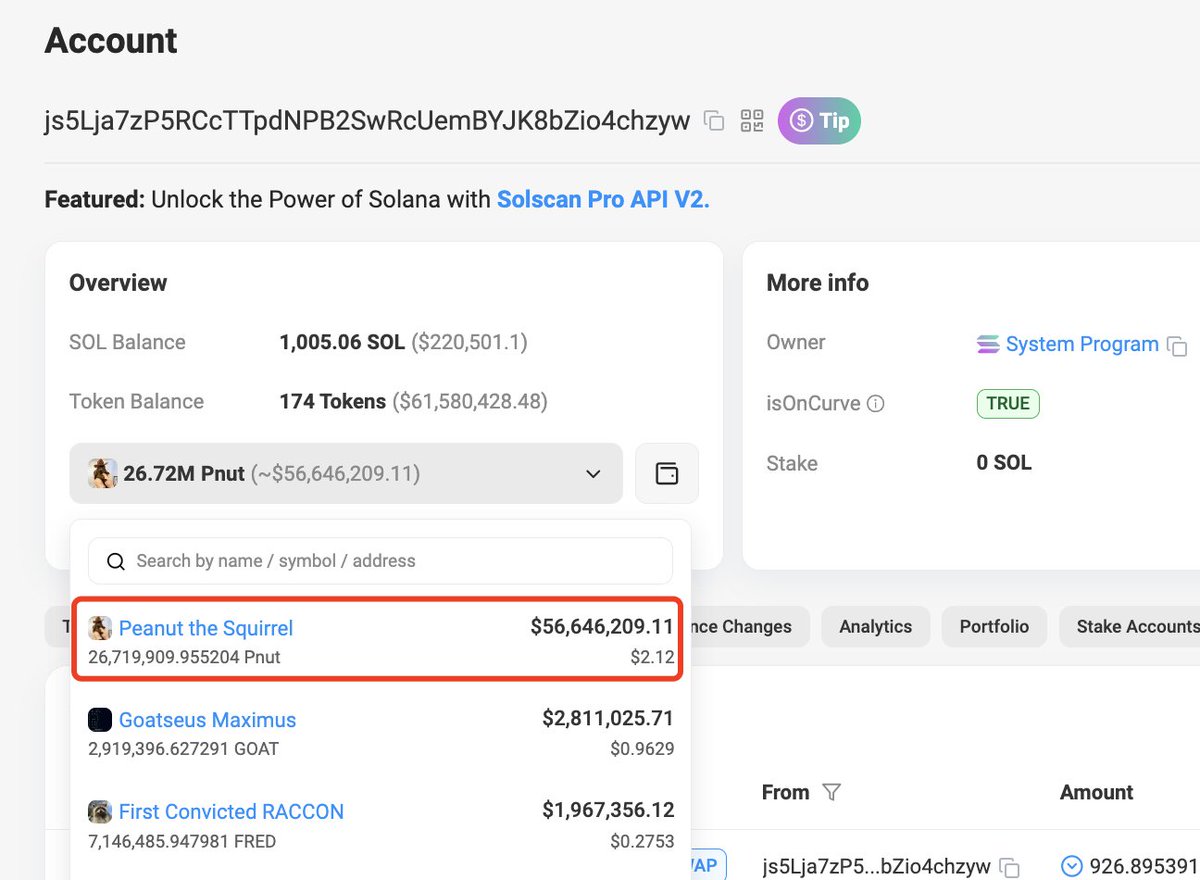Open the Solscan Pro API V2 link

point(603,199)
